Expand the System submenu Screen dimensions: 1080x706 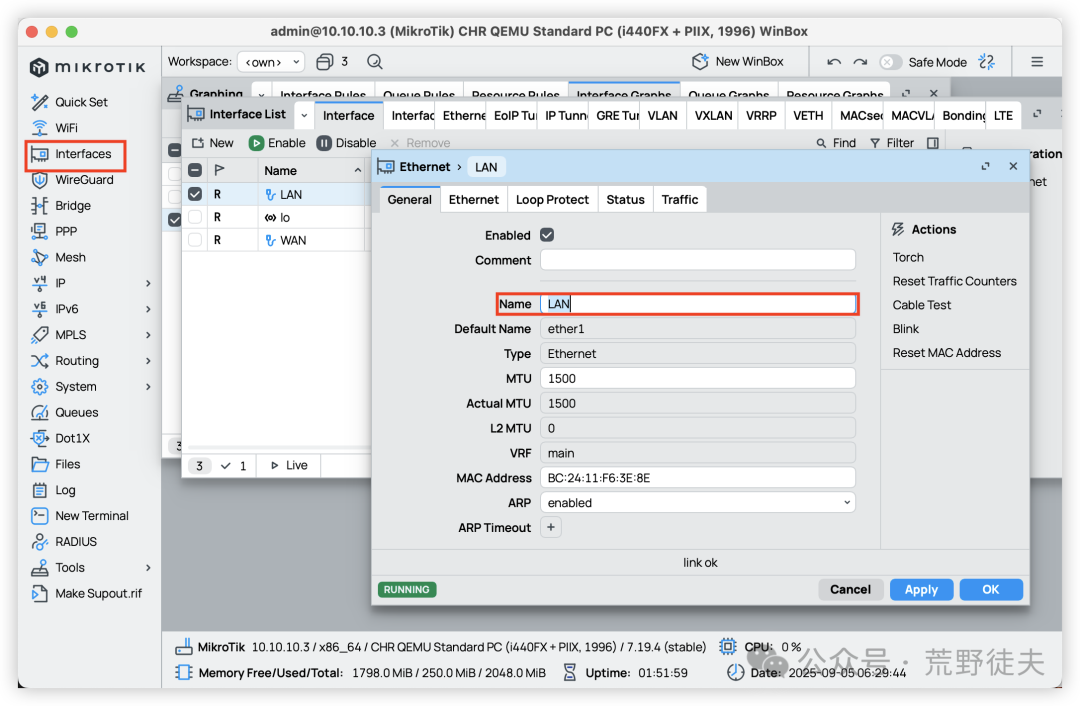coord(148,386)
